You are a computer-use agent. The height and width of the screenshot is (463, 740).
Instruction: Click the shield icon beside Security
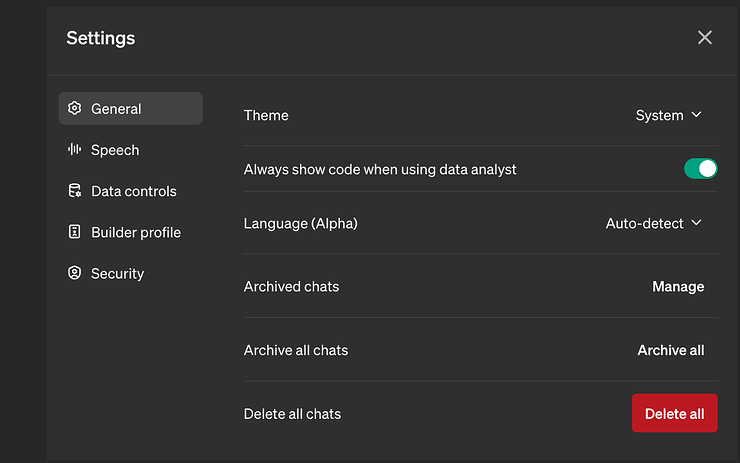click(x=74, y=273)
